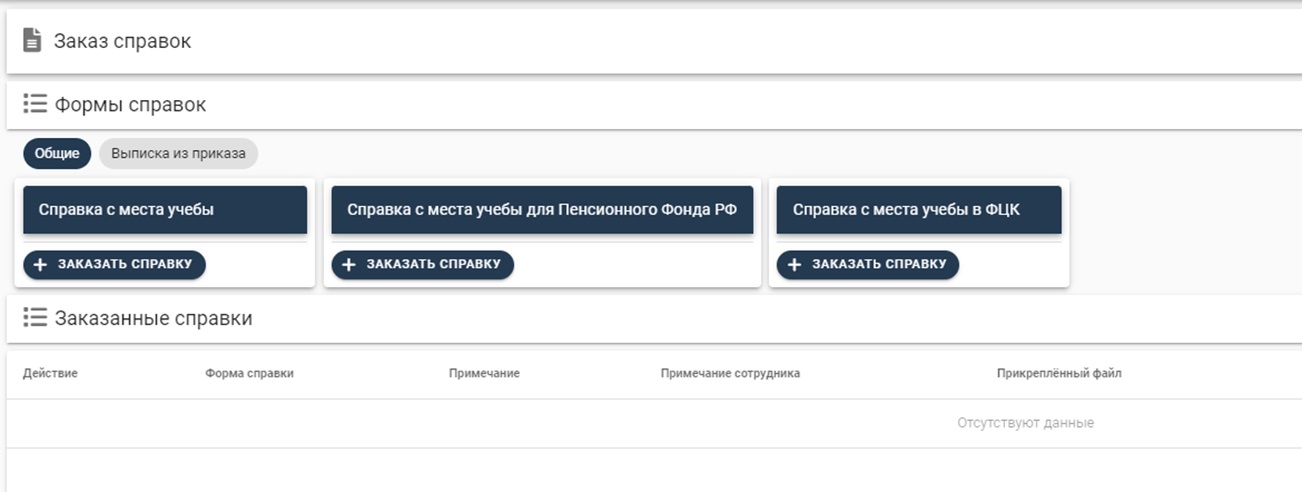Screen dimensions: 1302x492
Task: Select the Пенсионного Фонда РФ card header
Action: pos(542,210)
